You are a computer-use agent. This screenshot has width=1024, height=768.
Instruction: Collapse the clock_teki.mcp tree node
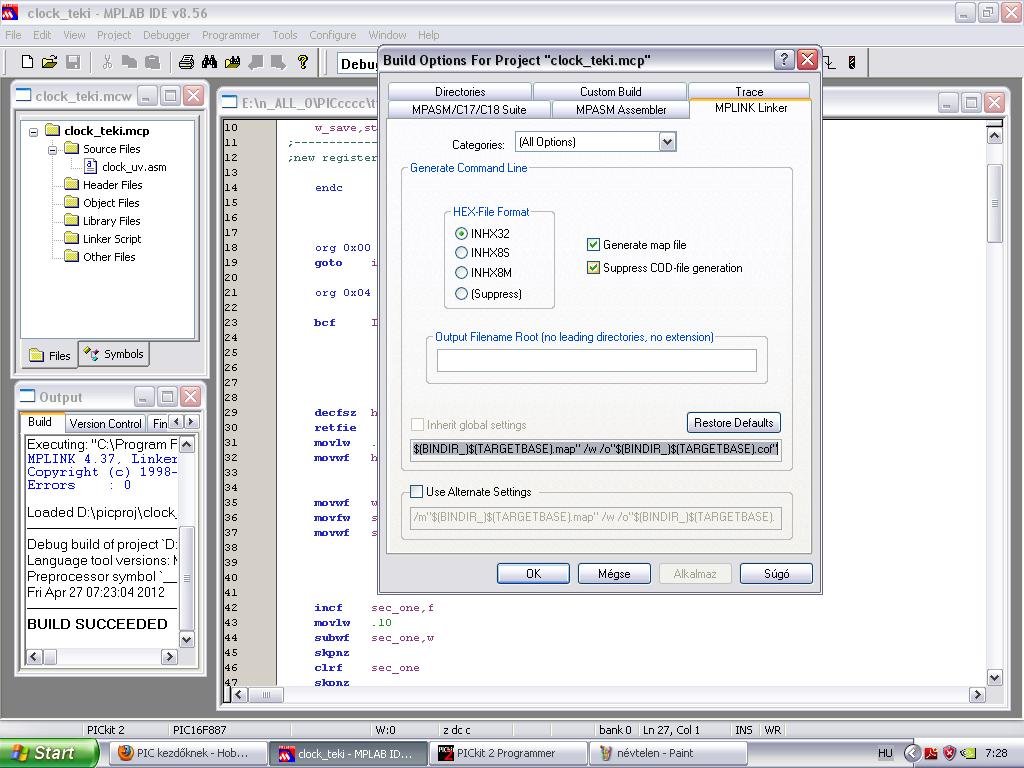click(x=33, y=131)
